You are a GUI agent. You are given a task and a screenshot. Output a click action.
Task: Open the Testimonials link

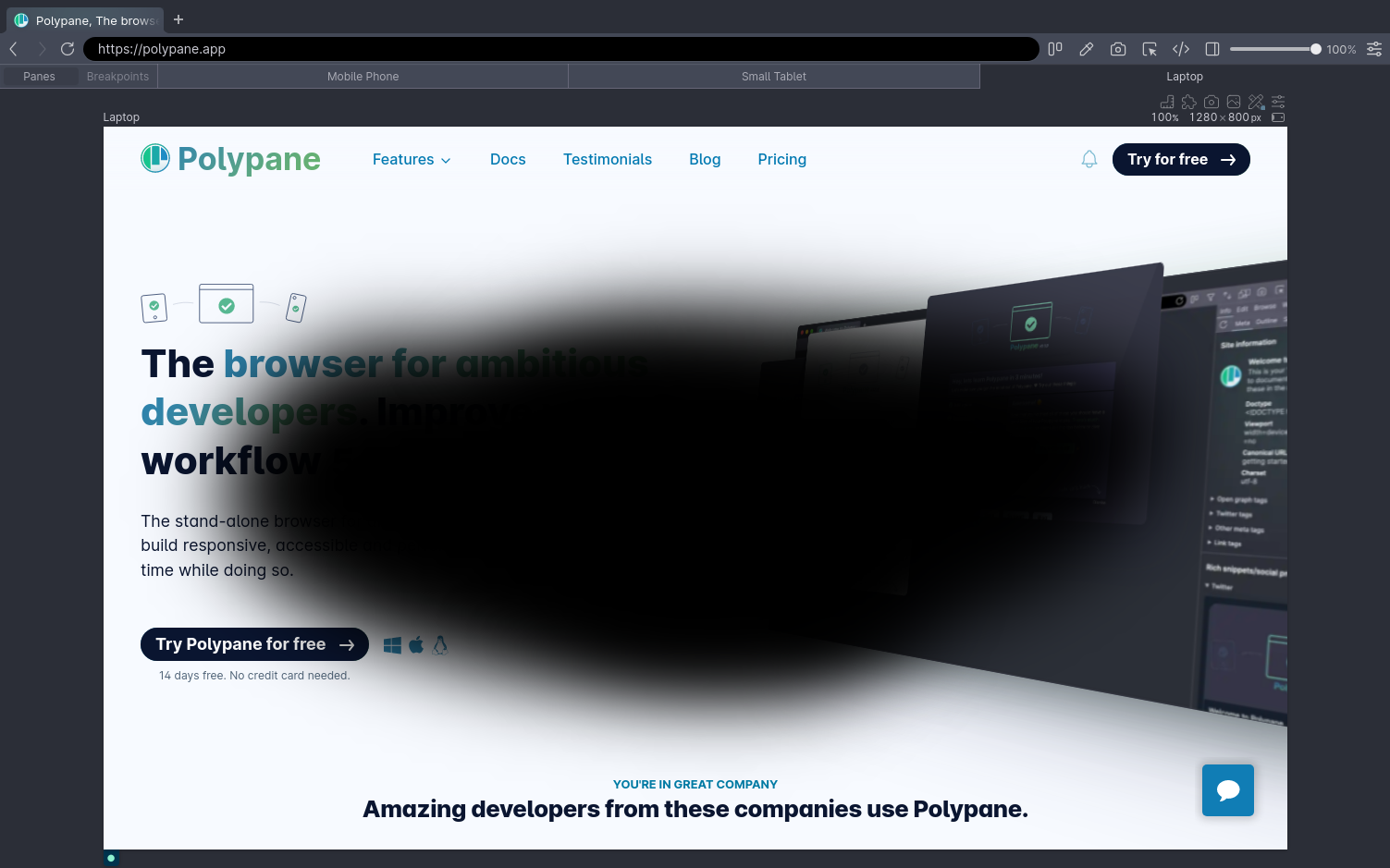coord(608,159)
